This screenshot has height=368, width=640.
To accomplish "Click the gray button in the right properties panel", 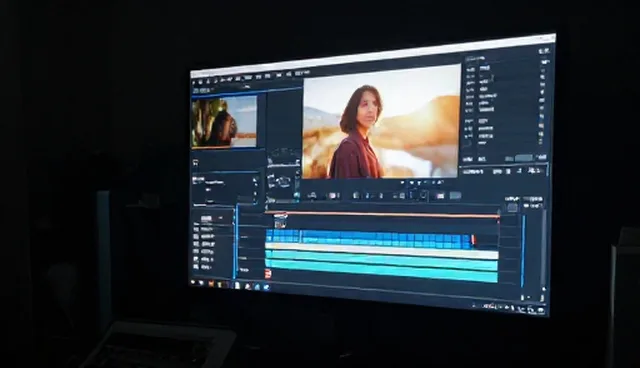I will click(x=523, y=158).
